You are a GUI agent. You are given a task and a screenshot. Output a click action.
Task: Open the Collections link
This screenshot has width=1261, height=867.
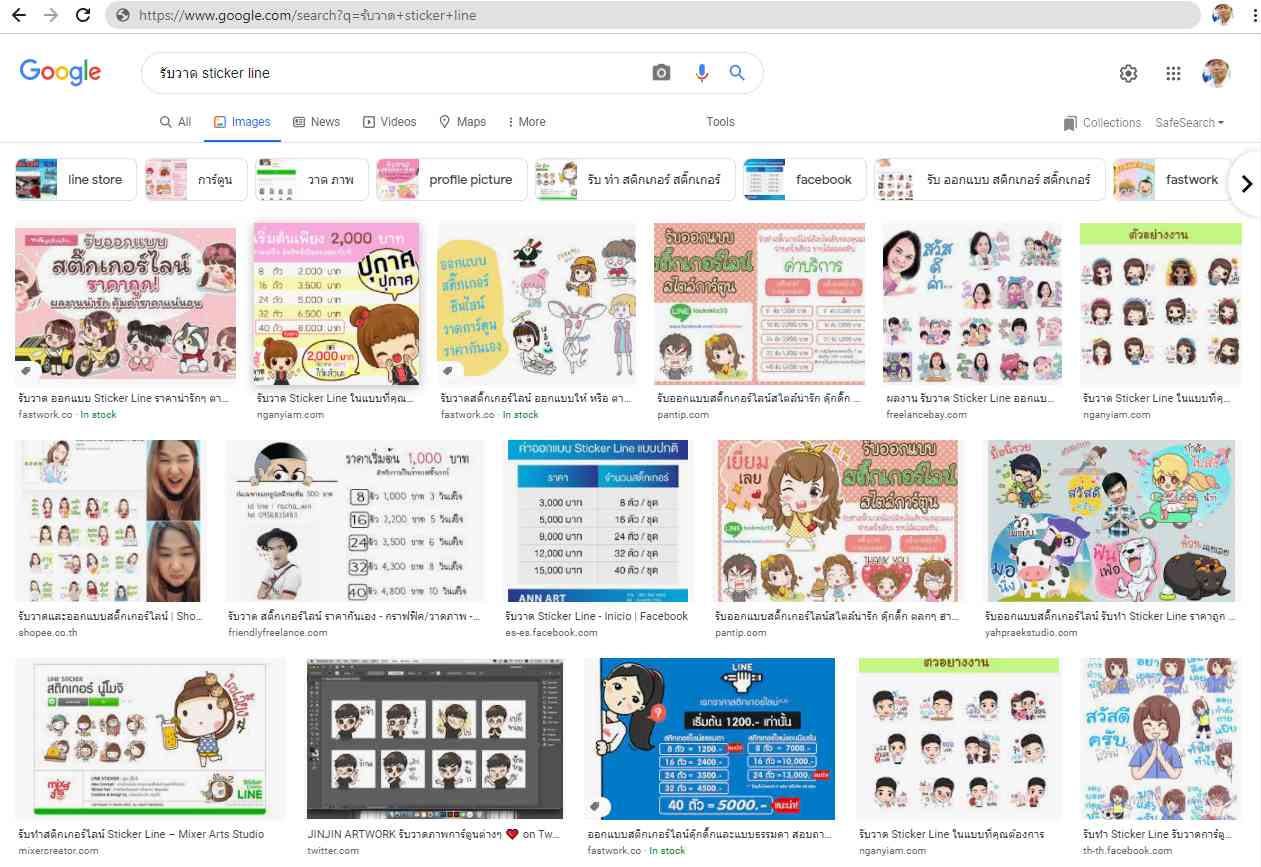click(x=1102, y=123)
